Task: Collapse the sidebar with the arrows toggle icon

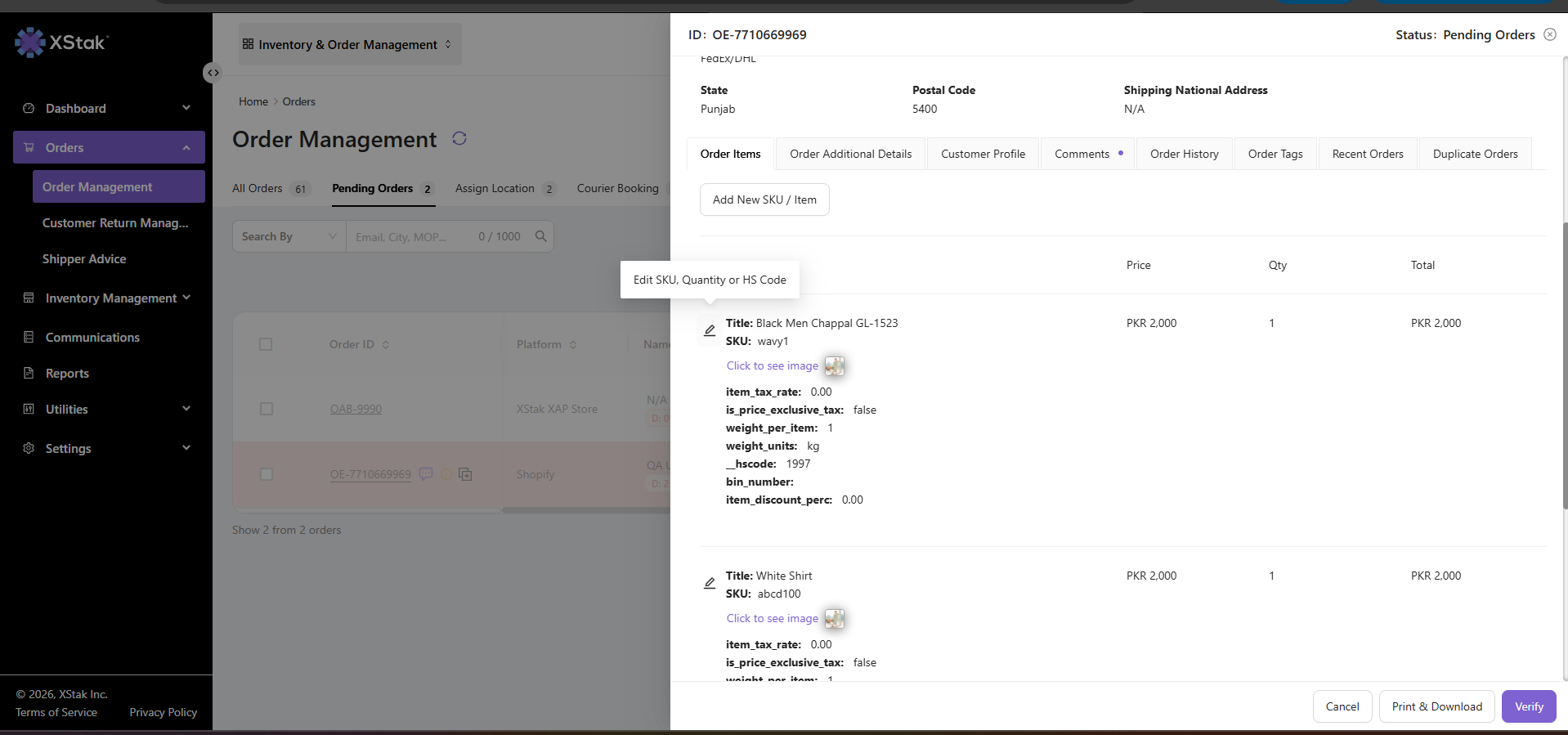Action: pyautogui.click(x=213, y=73)
